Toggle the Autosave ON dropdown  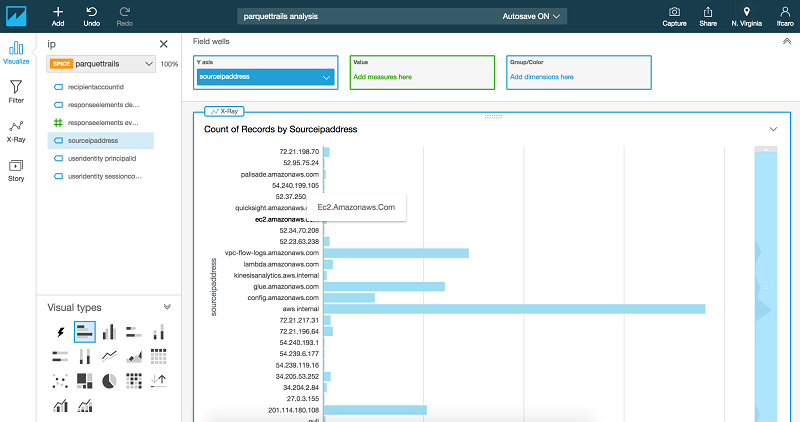tap(531, 16)
